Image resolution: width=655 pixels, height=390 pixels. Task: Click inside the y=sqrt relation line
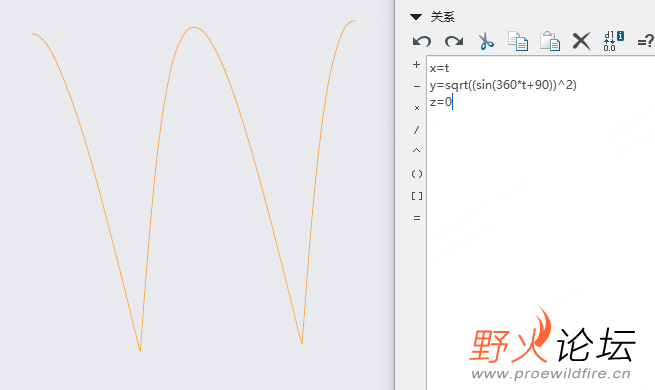[503, 85]
